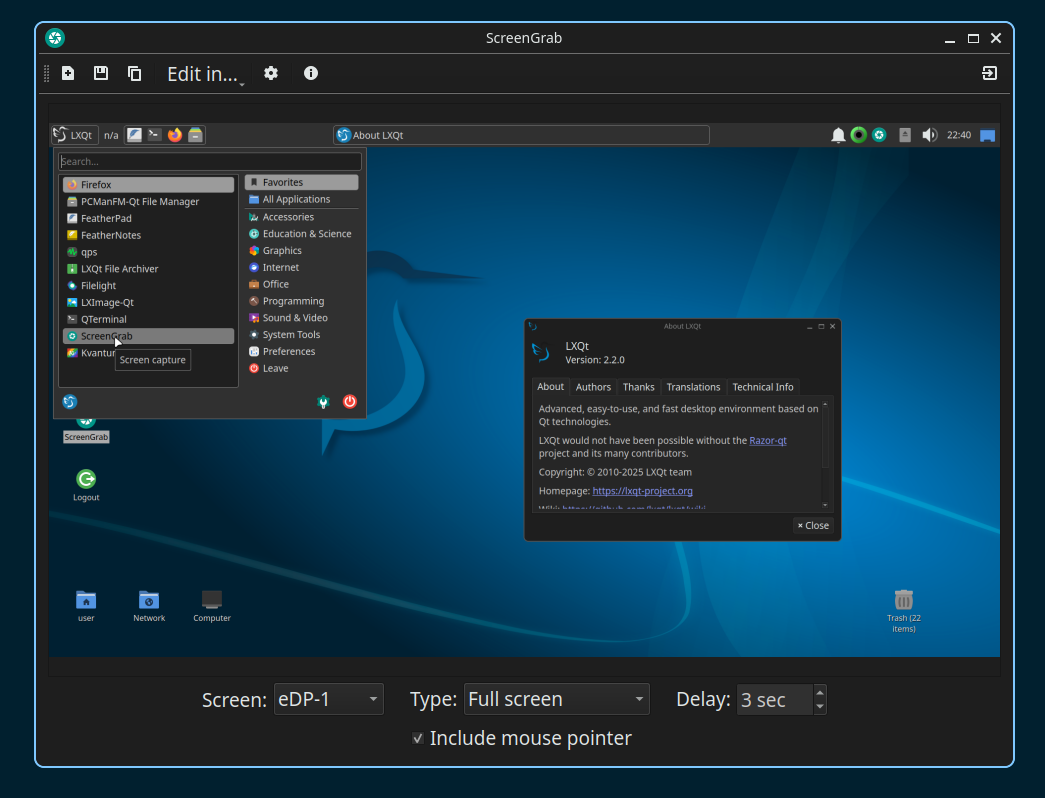The width and height of the screenshot is (1045, 798).
Task: Open the Type Full screen dropdown
Action: pos(556,699)
